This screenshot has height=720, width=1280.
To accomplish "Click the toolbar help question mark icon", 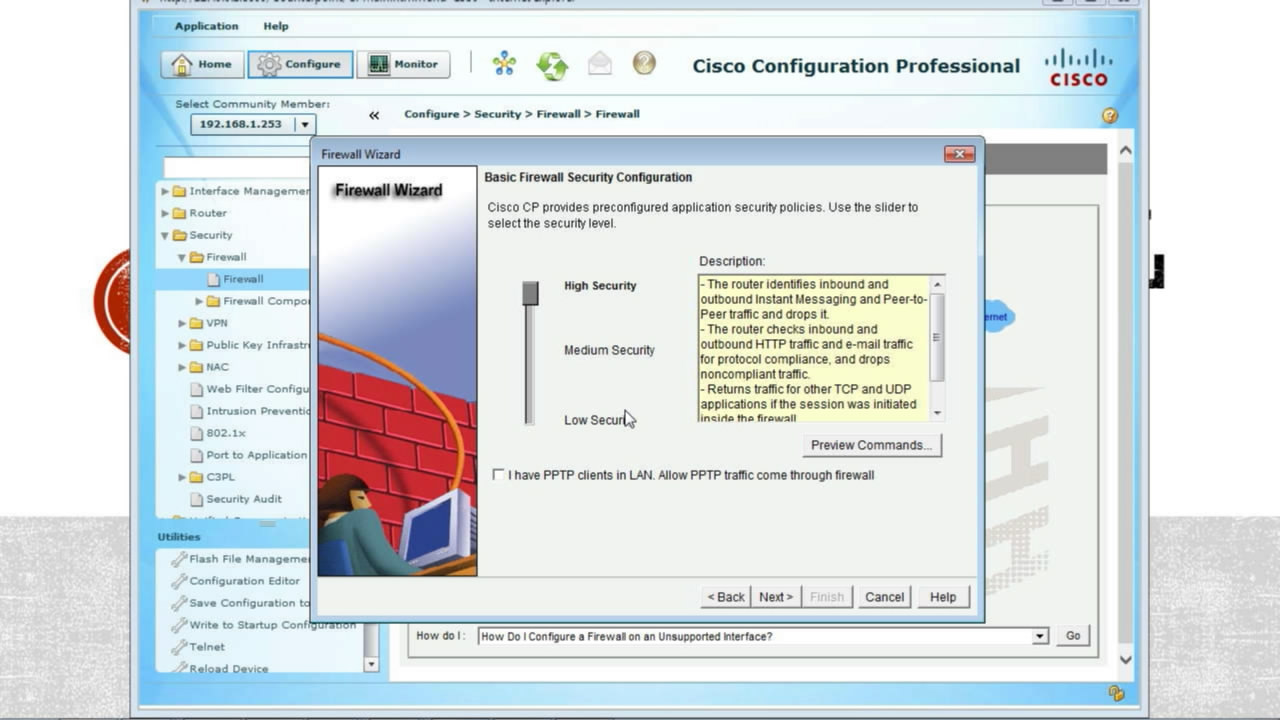I will tap(644, 63).
